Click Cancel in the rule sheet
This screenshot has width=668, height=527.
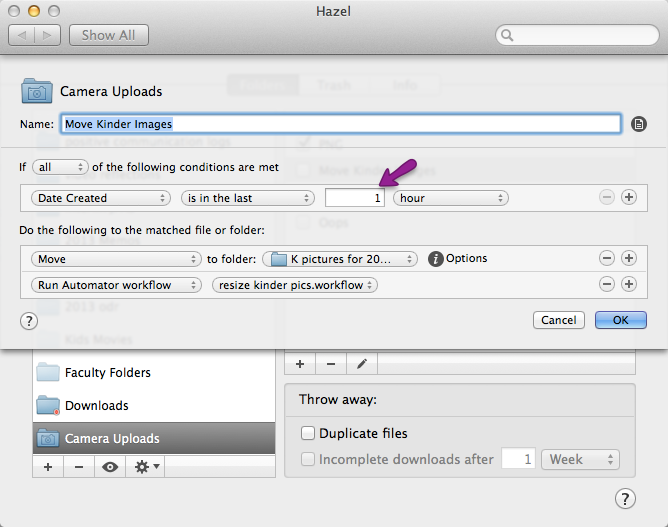tap(559, 320)
